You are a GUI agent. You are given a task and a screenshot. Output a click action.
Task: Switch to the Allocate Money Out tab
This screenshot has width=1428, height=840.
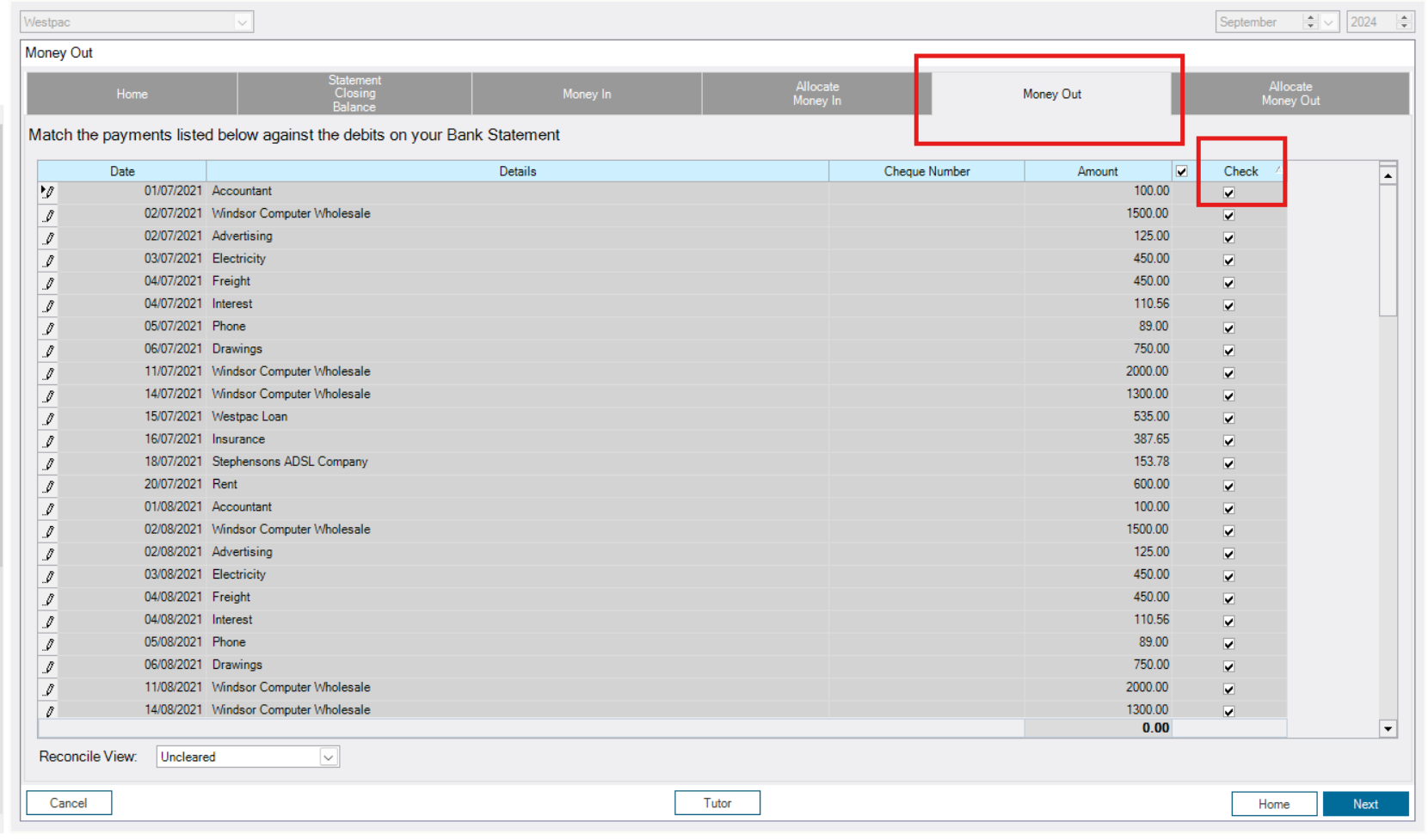[x=1290, y=94]
